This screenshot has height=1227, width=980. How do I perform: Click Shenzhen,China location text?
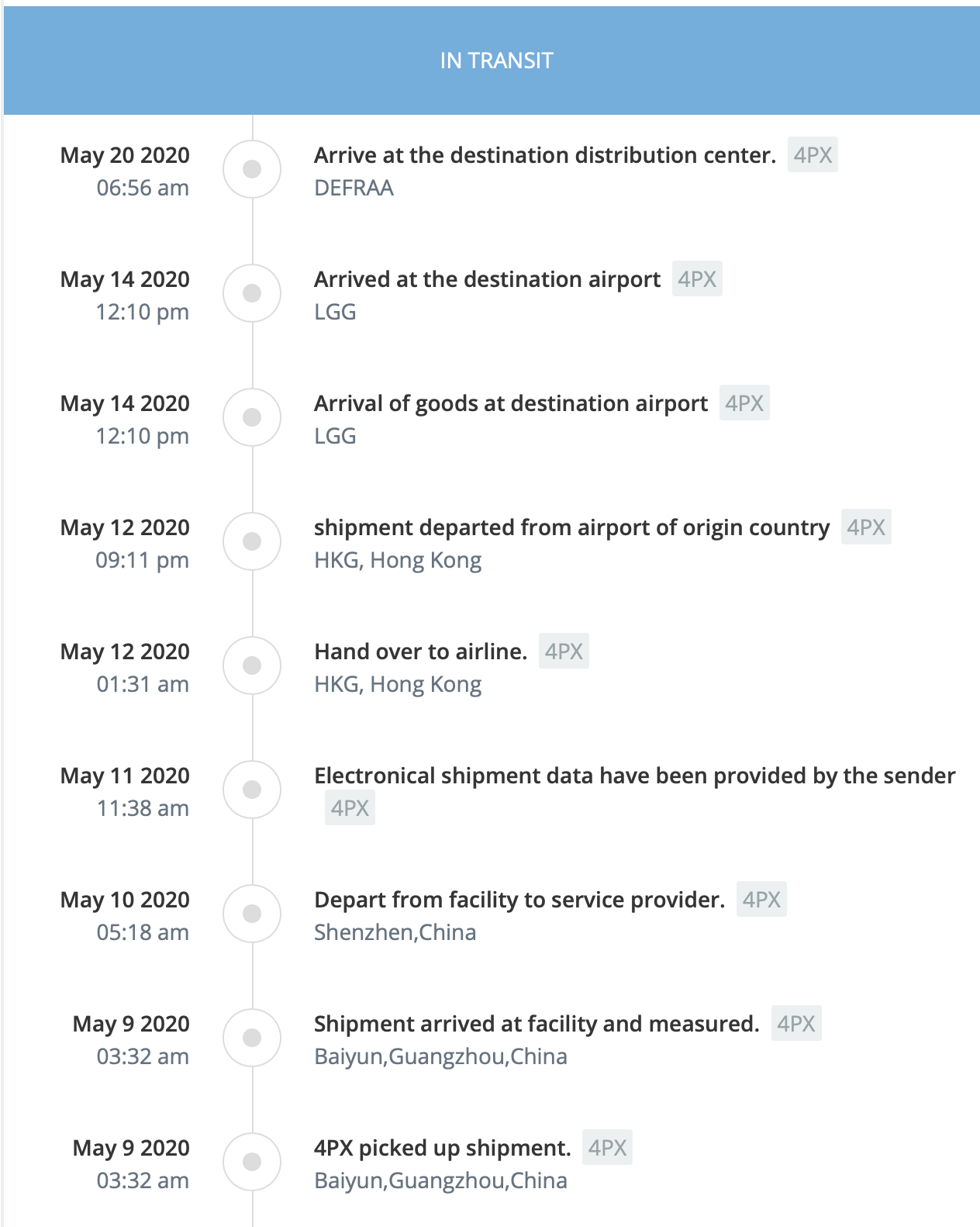[x=395, y=932]
